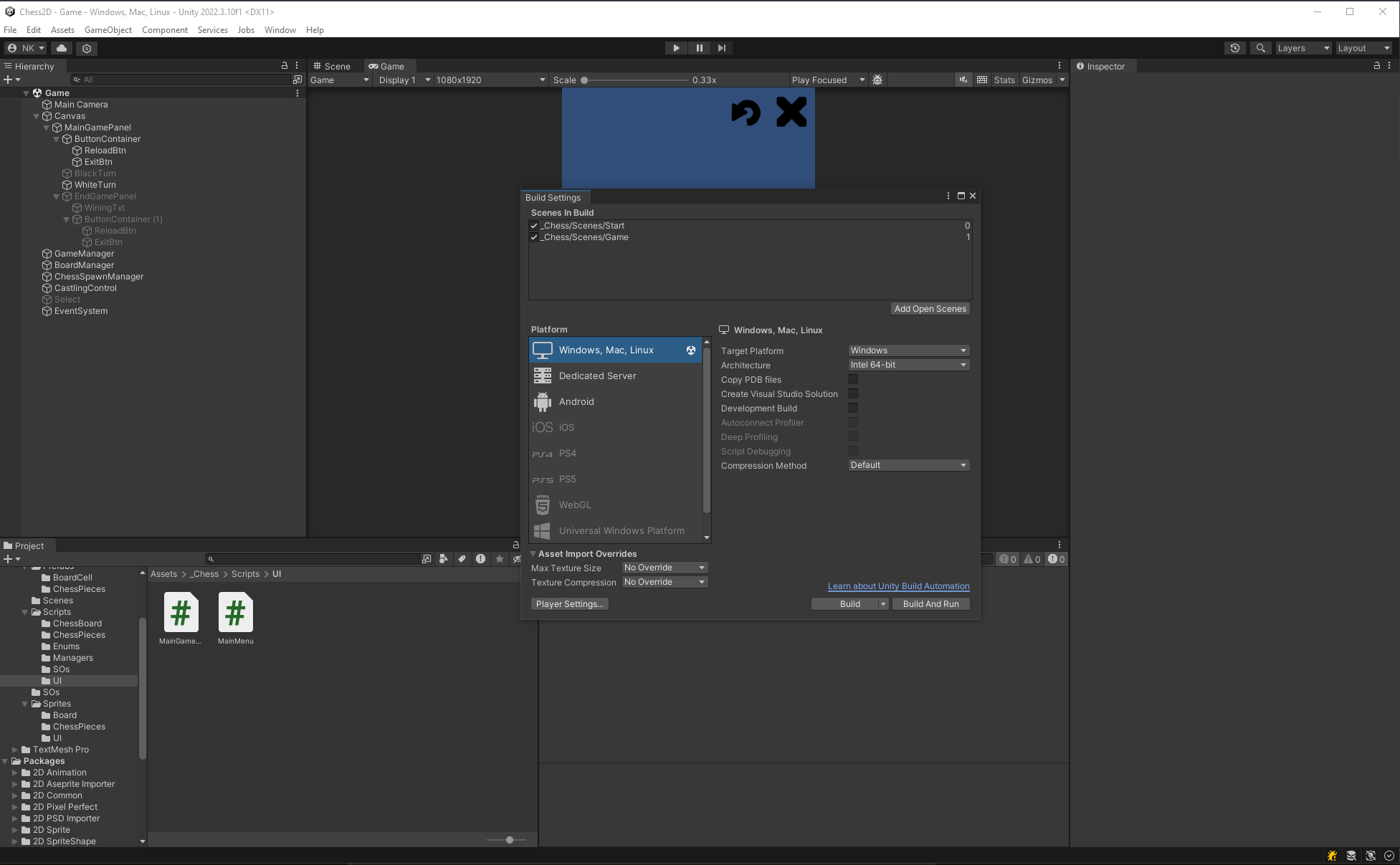The height and width of the screenshot is (865, 1400).
Task: Uncheck the _Chess/Scenes/Start scene checkbox
Action: tap(534, 226)
